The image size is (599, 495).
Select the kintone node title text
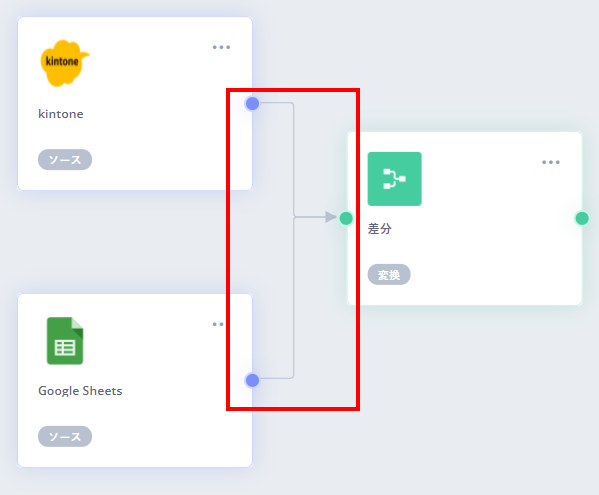(61, 114)
